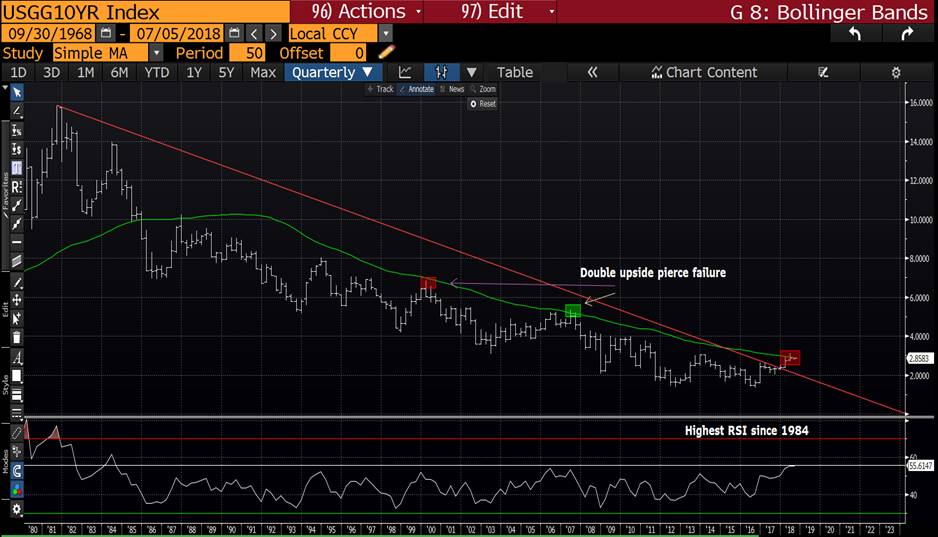The height and width of the screenshot is (537, 938).
Task: Click the Period input field
Action: point(249,52)
